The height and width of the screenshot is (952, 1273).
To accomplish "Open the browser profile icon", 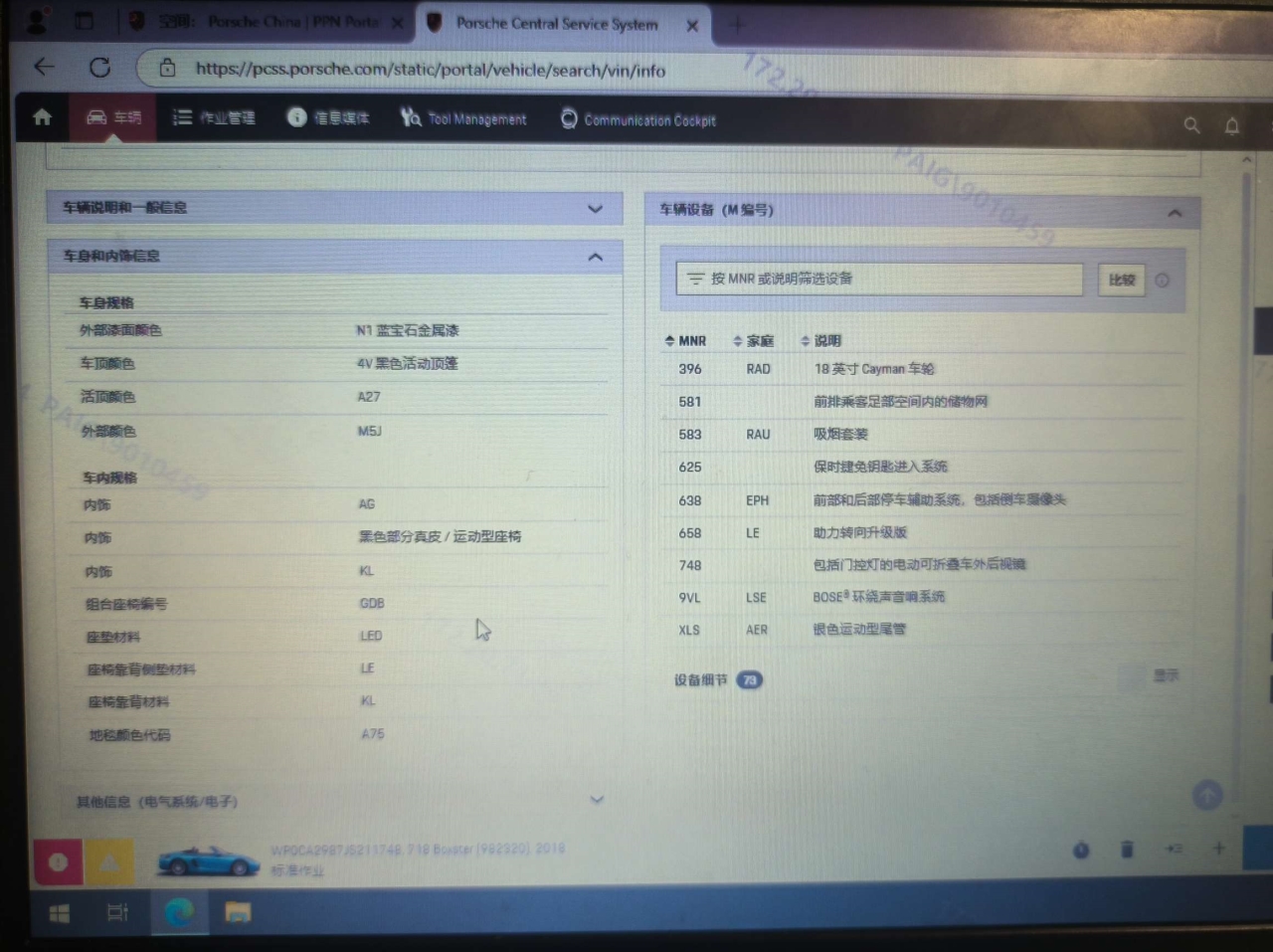I will [37, 20].
